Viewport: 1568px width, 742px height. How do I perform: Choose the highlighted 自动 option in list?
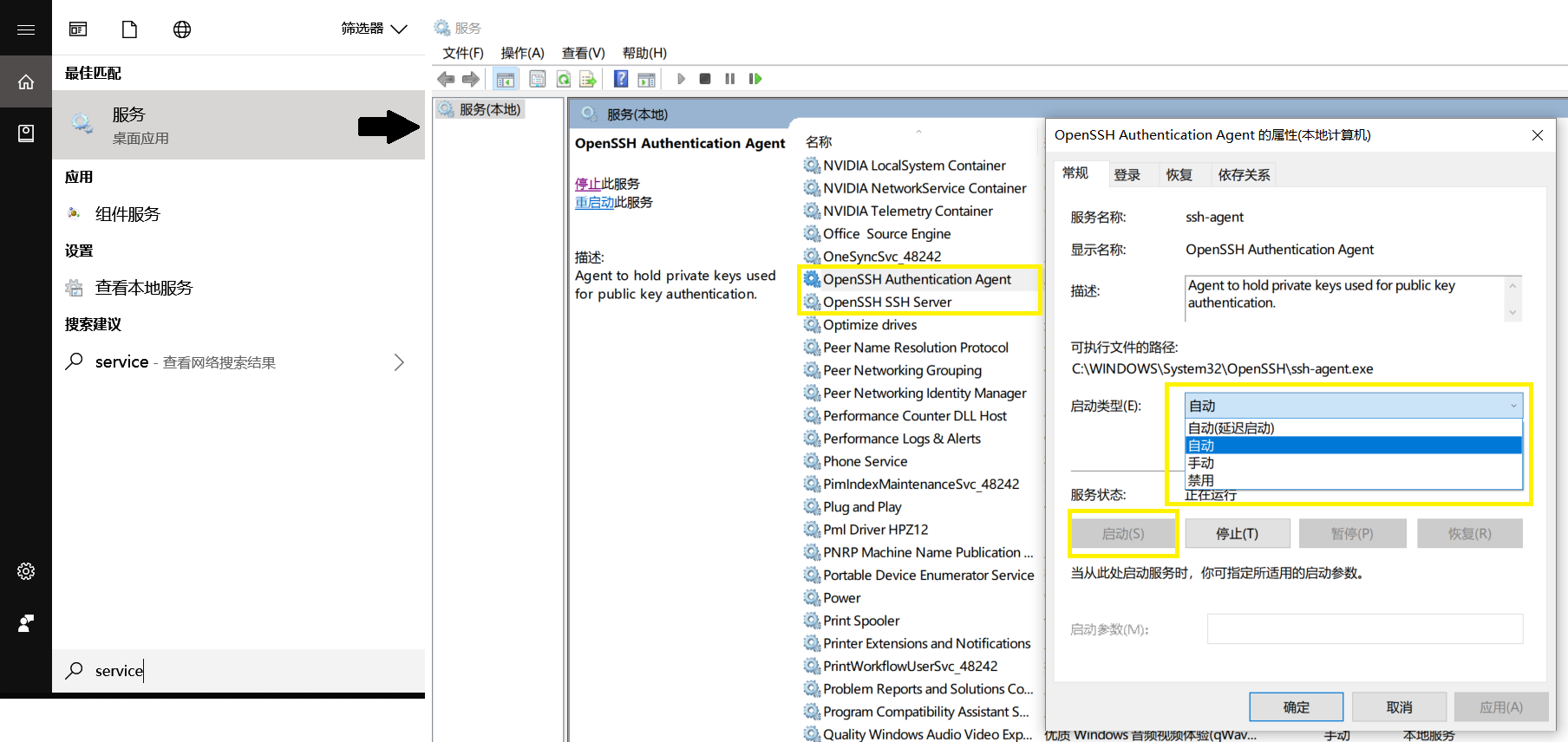(x=1354, y=446)
